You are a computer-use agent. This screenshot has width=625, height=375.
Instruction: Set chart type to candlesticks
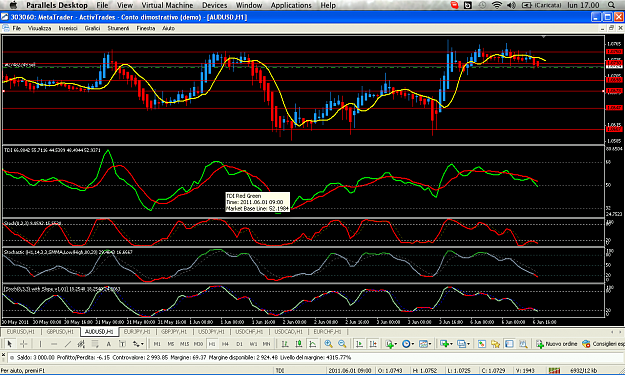(299, 344)
